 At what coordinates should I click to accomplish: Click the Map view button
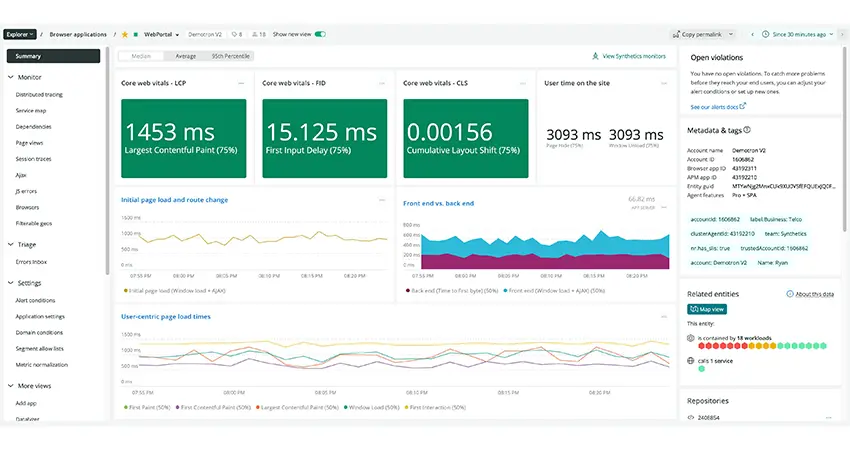coord(707,309)
